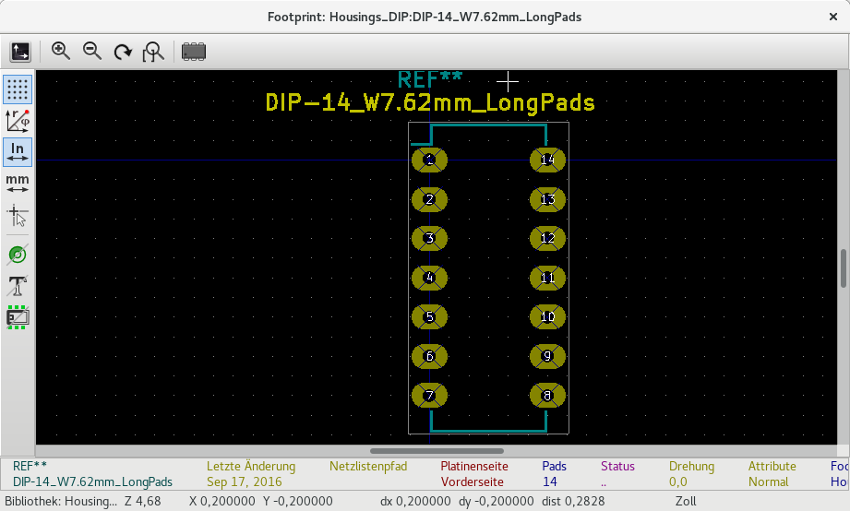
Task: Click pad 1 of the footprint
Action: (429, 160)
